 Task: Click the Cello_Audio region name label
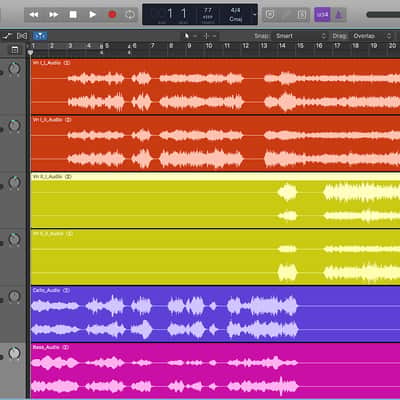click(46, 290)
